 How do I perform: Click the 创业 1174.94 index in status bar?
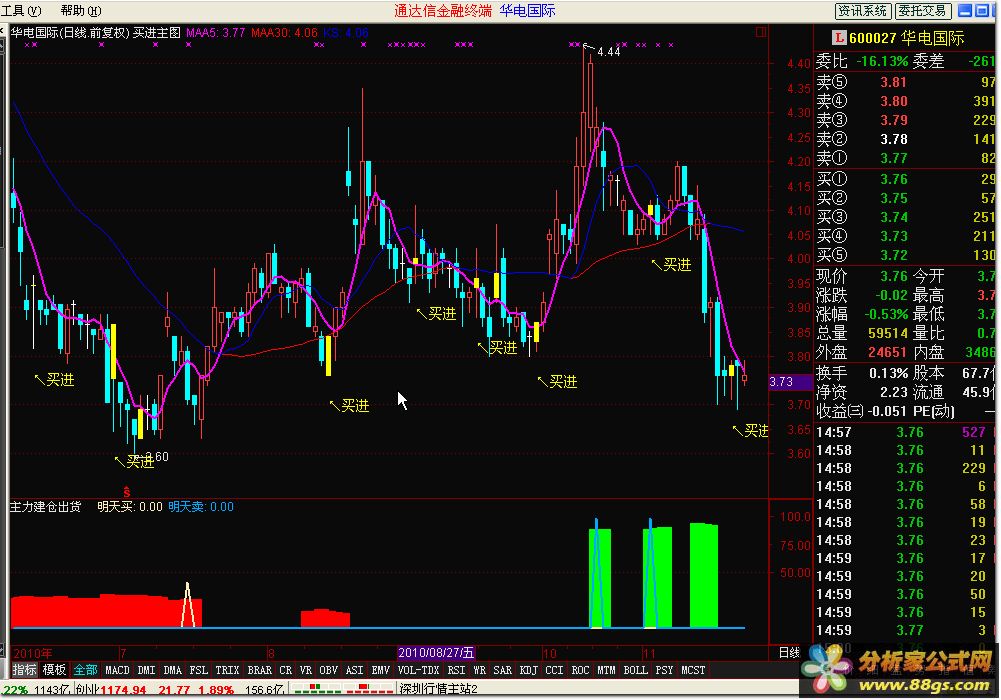coord(110,690)
